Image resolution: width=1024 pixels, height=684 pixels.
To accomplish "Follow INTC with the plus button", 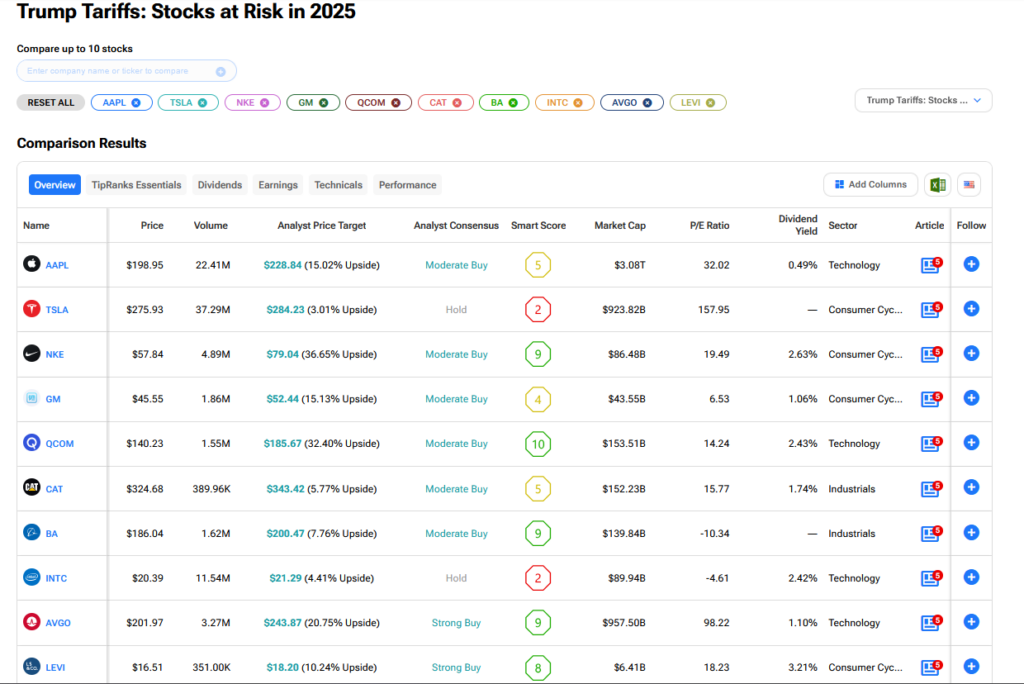I will [x=971, y=577].
